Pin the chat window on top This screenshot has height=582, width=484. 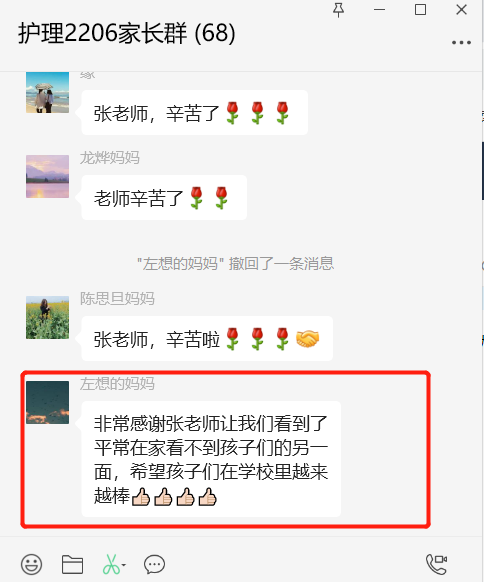coord(338,10)
